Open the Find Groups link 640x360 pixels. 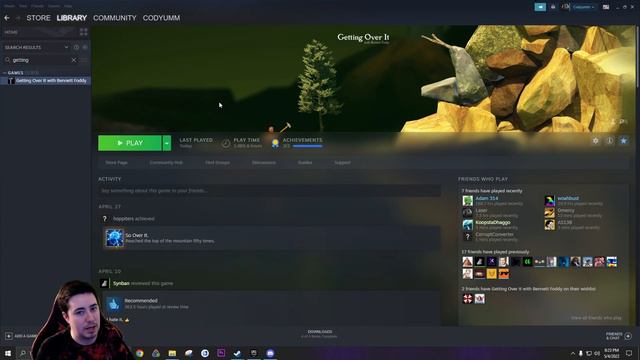click(x=217, y=162)
